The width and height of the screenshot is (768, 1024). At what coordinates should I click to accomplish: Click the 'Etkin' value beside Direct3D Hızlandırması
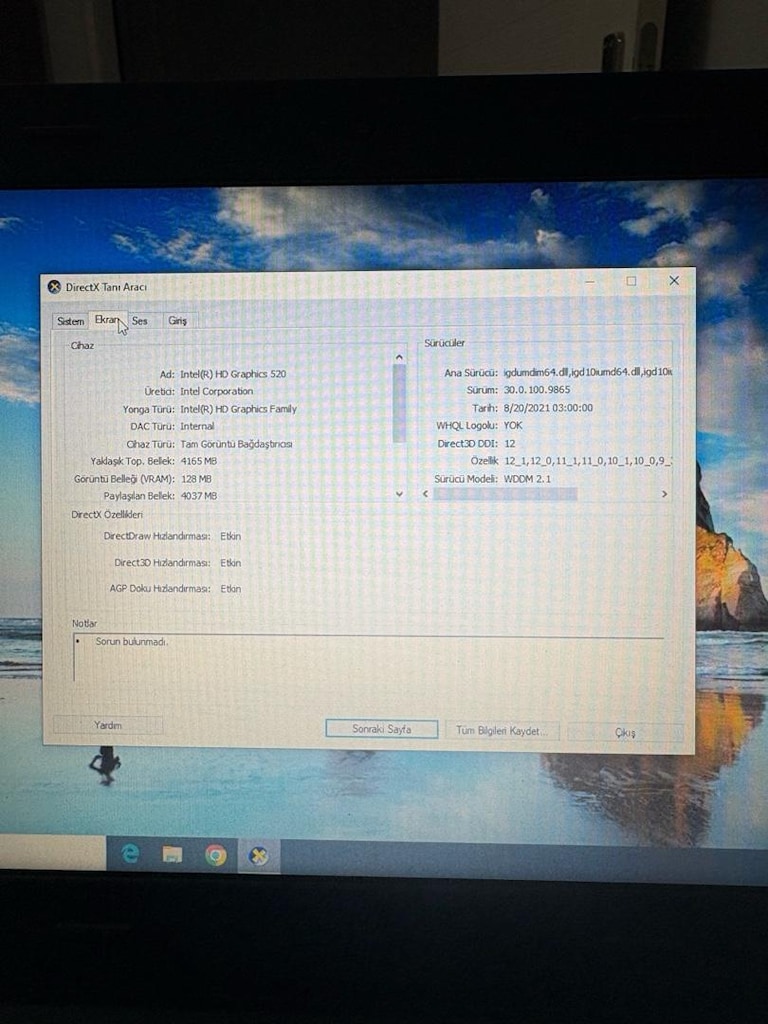click(x=231, y=562)
